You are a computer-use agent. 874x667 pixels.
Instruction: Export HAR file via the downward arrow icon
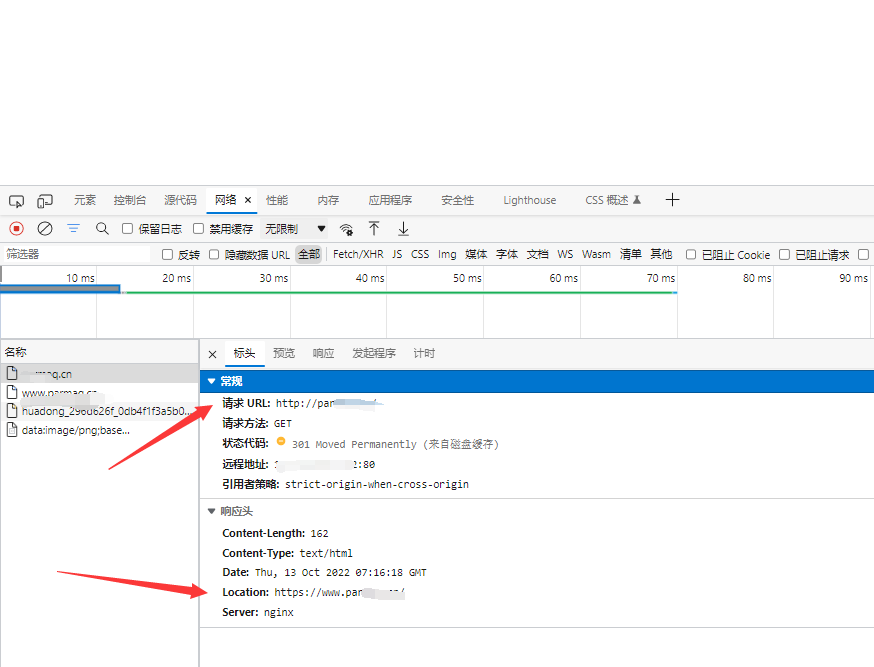403,229
